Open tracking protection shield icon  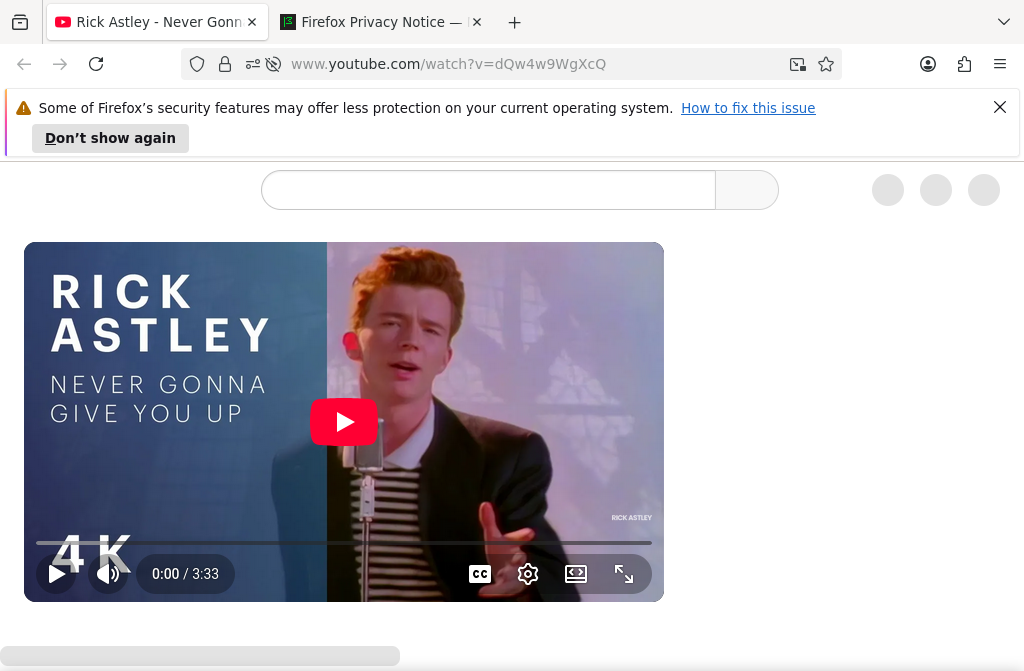pos(197,64)
